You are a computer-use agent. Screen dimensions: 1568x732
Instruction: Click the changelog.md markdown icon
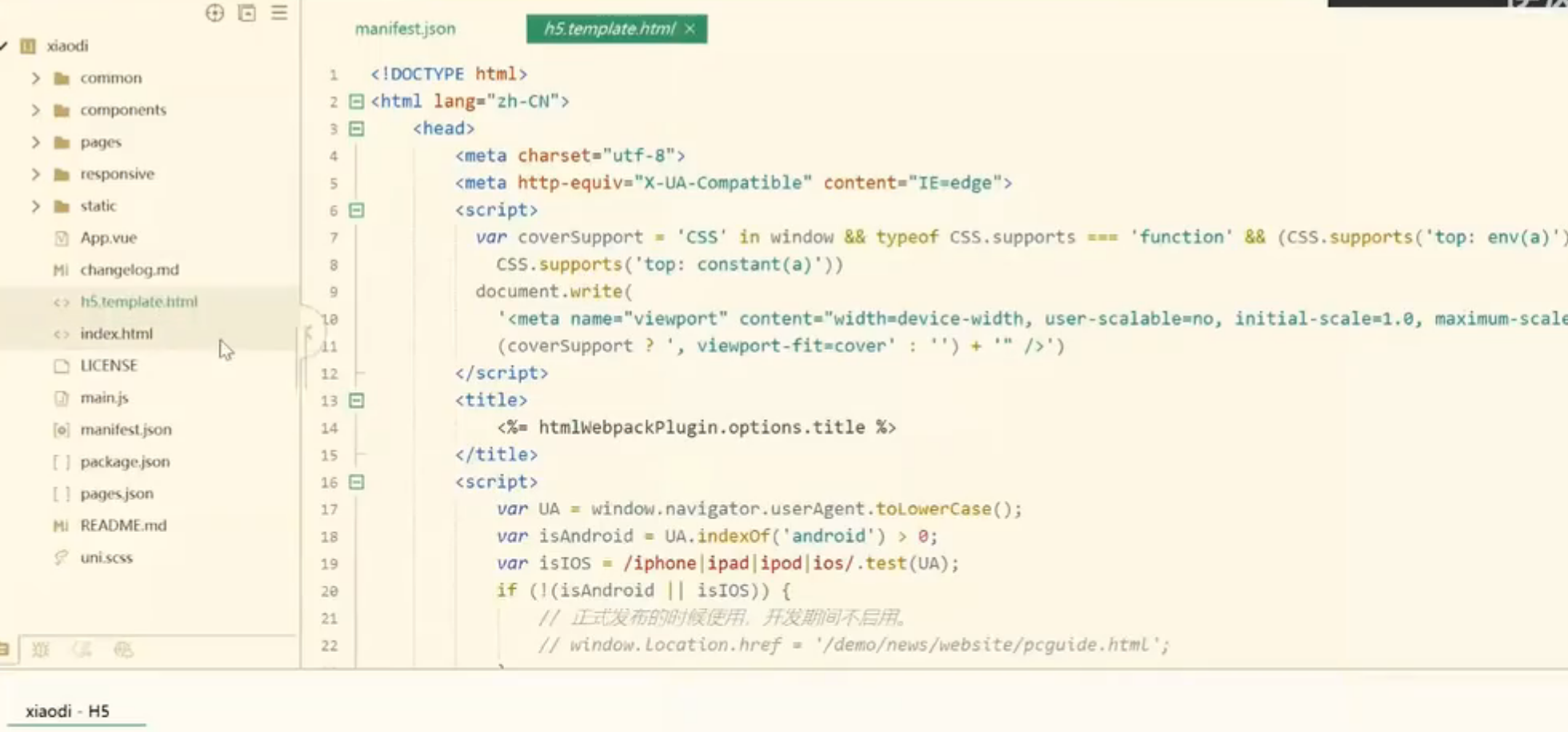coord(61,270)
